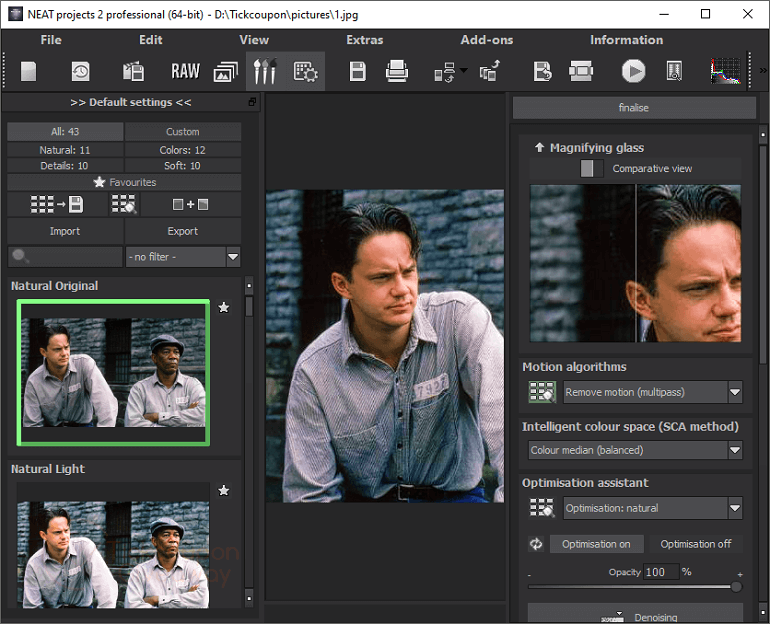Collapse the Magnifying glass section arrow
Viewport: 770px width, 624px height.
click(540, 147)
